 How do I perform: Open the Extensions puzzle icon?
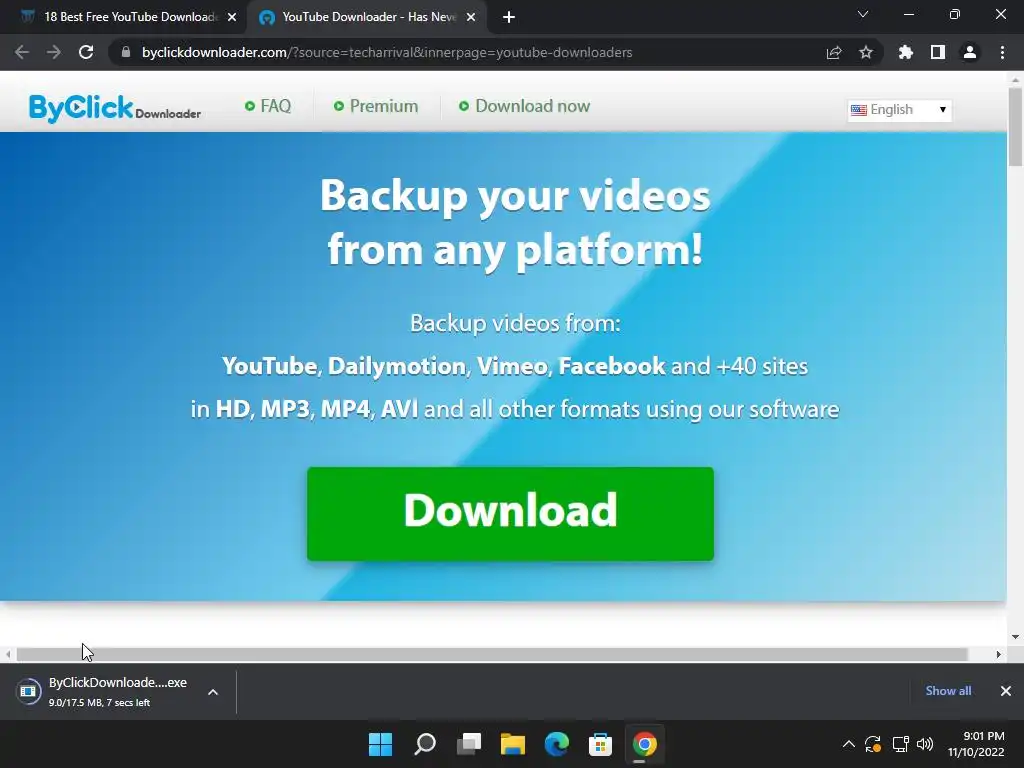[x=905, y=52]
